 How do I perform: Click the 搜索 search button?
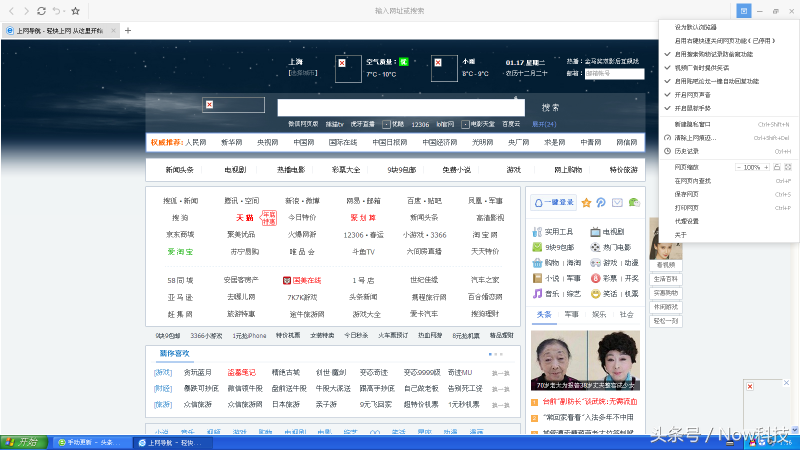[x=551, y=108]
